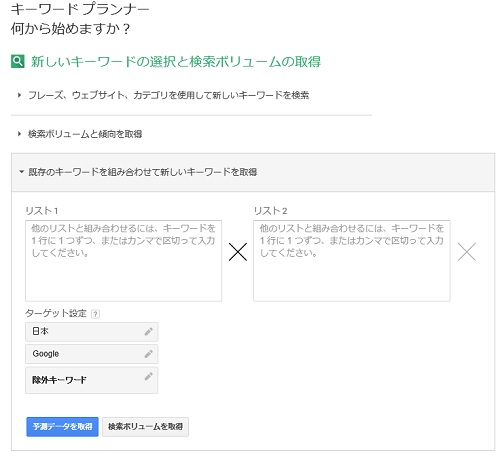Click the ターゲット設定 question mark help icon
The image size is (500, 457).
(x=95, y=314)
